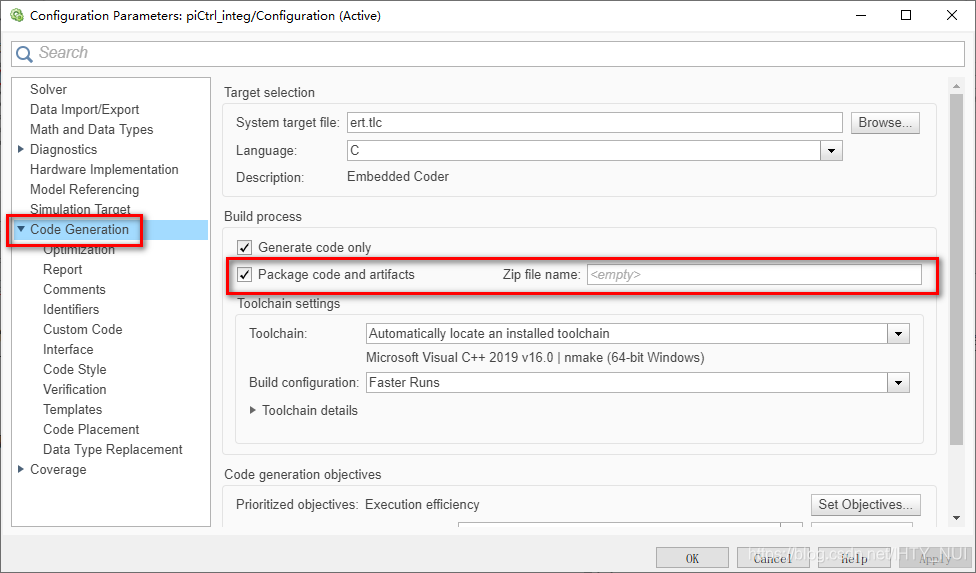The width and height of the screenshot is (976, 573).
Task: Open the Language dropdown
Action: click(x=831, y=151)
